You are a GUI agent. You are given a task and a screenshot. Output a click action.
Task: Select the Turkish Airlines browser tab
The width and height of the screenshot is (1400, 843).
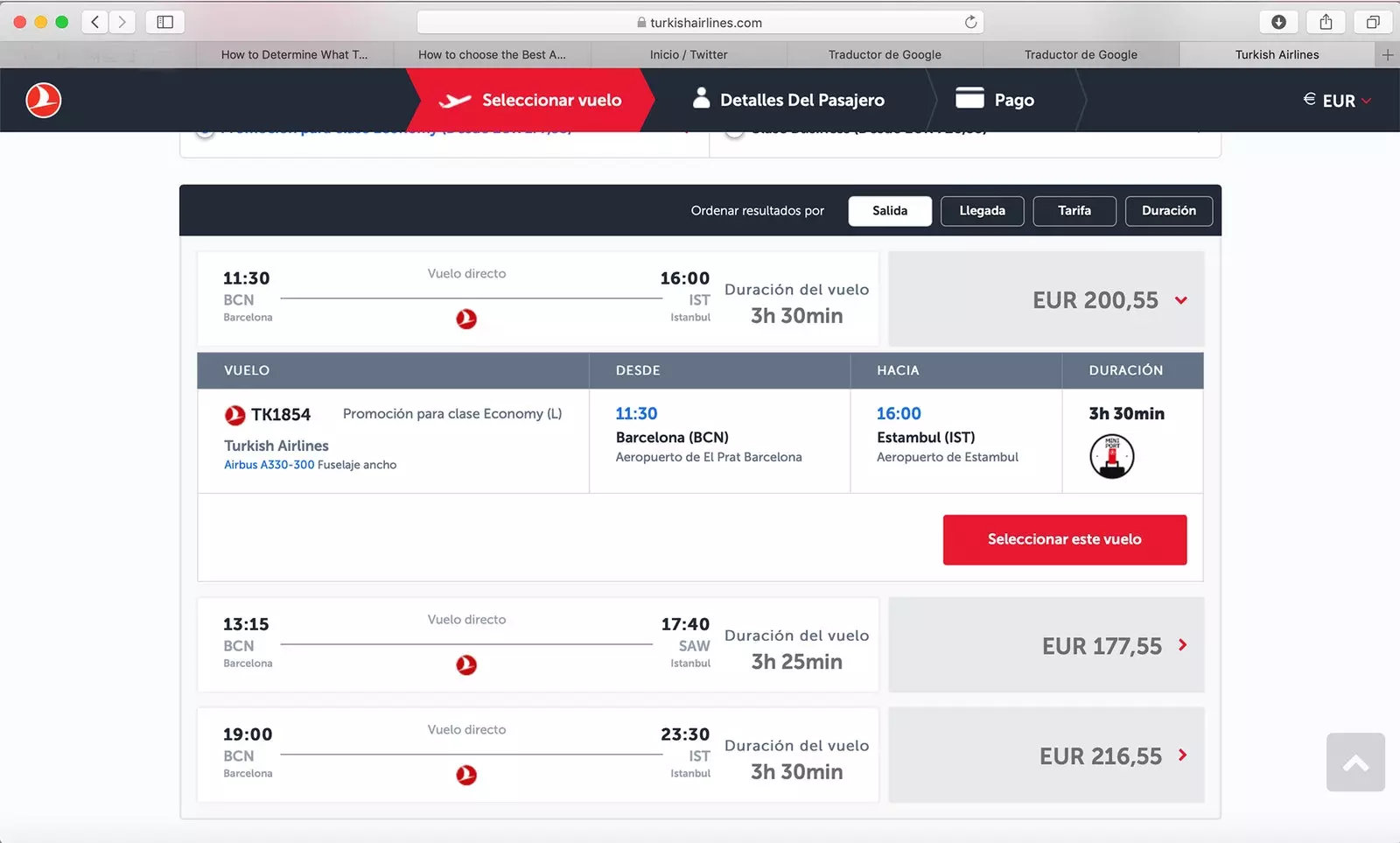point(1277,54)
